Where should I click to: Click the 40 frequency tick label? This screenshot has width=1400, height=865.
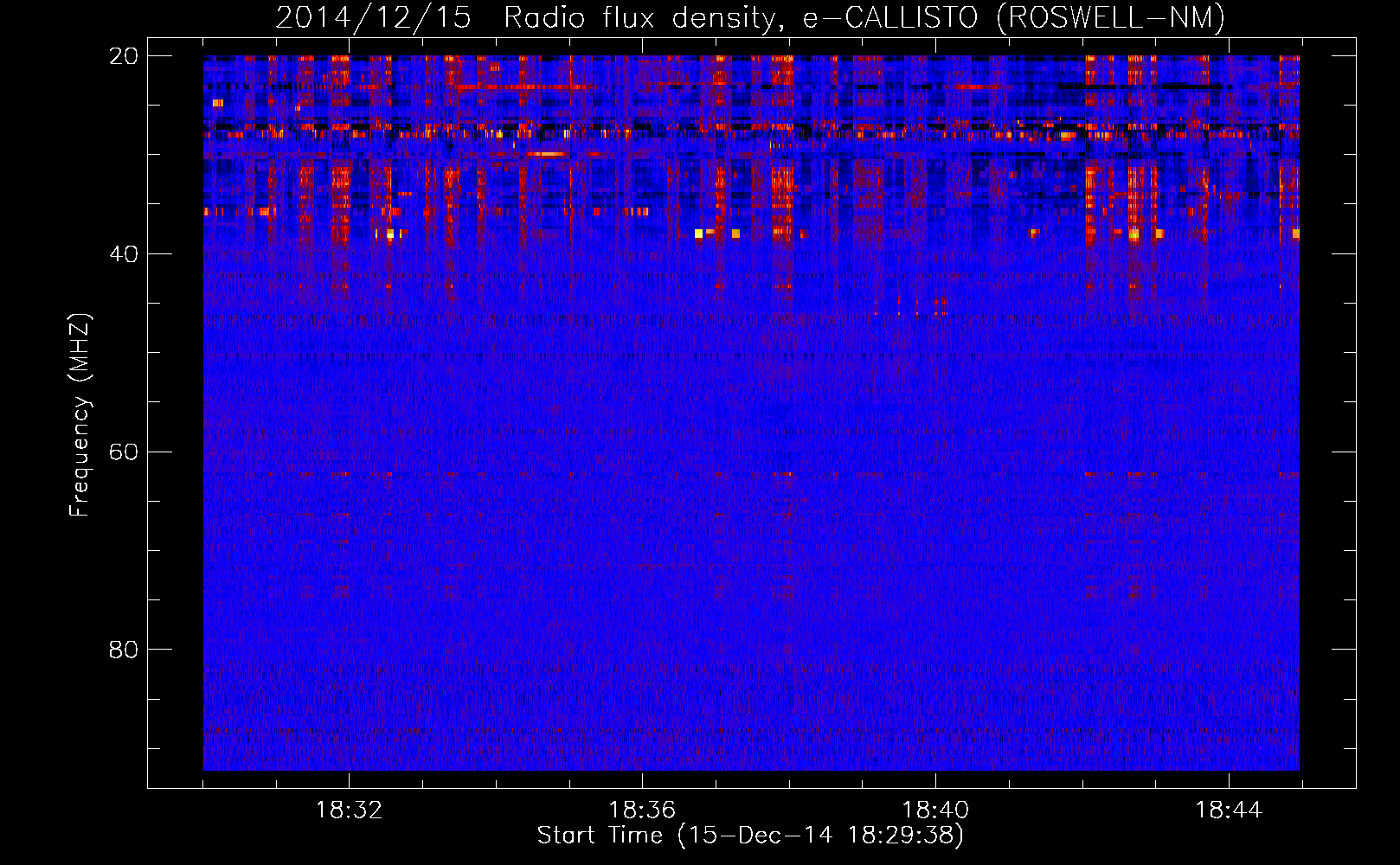tap(124, 254)
